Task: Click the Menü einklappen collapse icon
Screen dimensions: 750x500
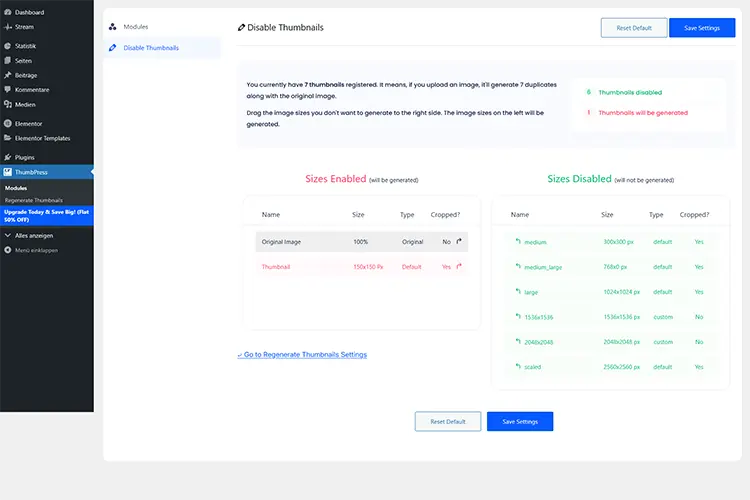Action: point(8,250)
